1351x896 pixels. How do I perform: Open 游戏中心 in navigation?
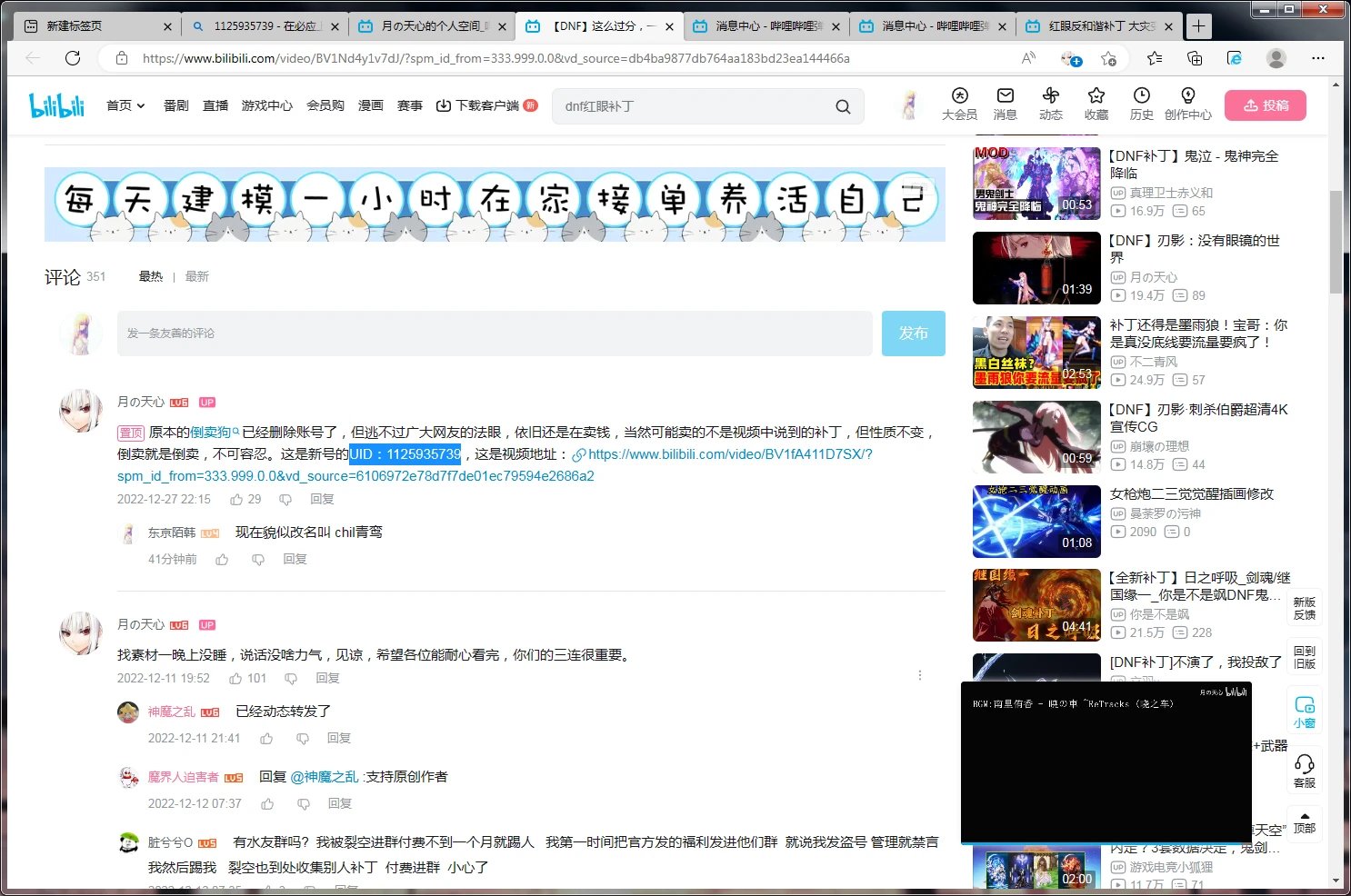[x=267, y=105]
